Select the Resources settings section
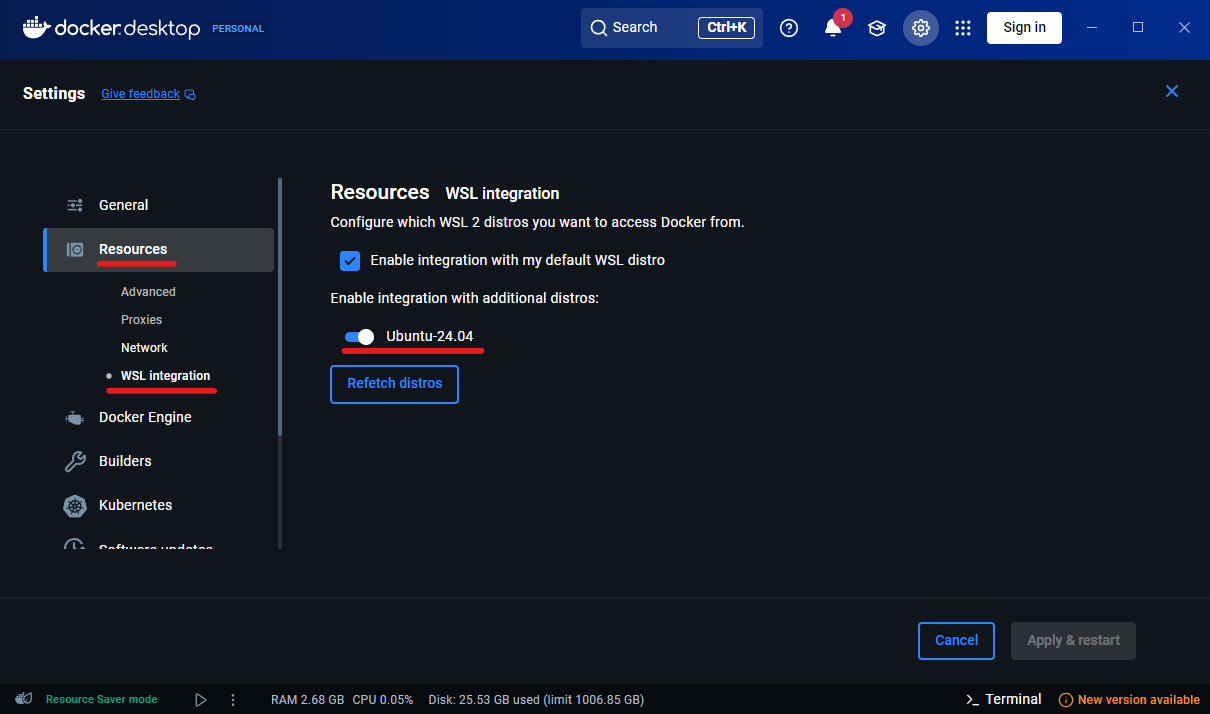Image resolution: width=1210 pixels, height=714 pixels. (158, 250)
